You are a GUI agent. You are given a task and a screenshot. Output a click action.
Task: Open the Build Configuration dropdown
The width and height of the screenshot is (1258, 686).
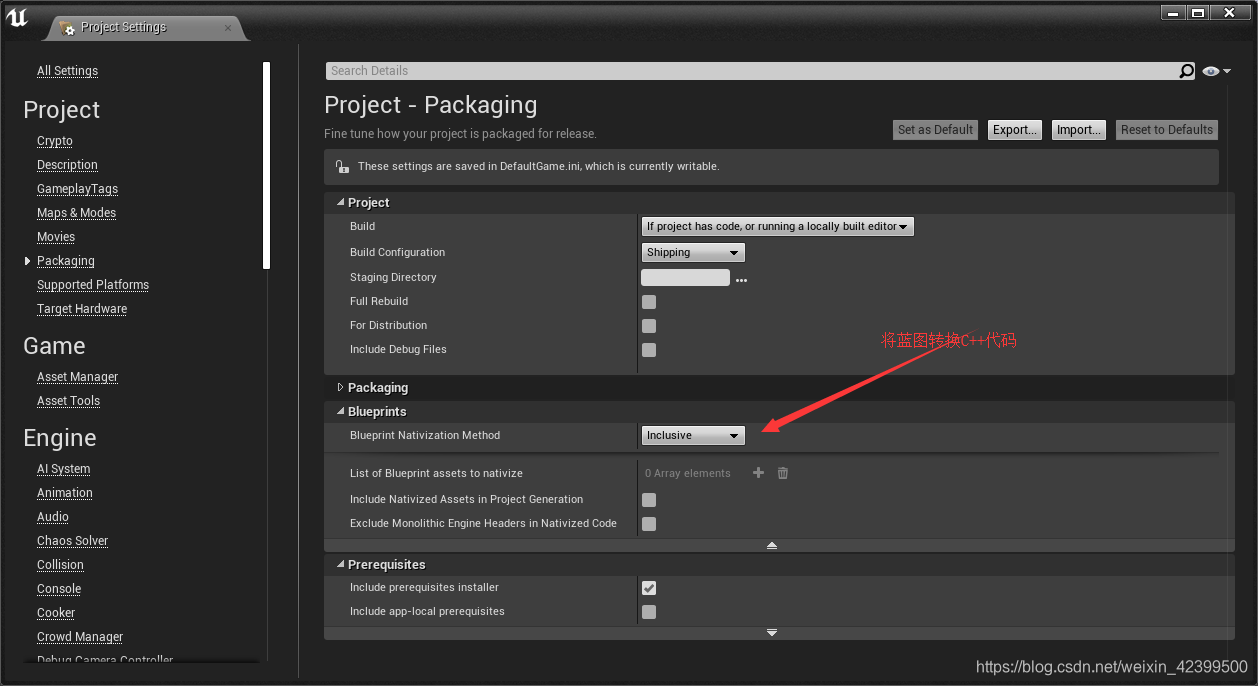[x=693, y=252]
